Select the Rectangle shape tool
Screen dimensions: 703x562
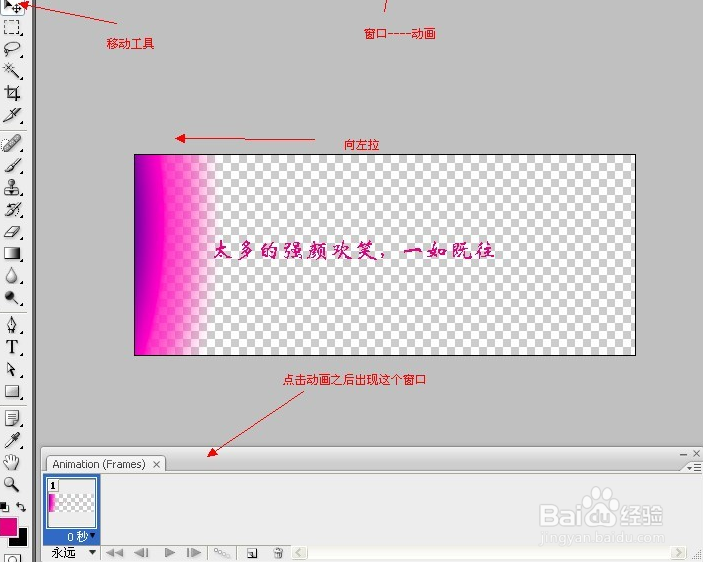coord(12,391)
